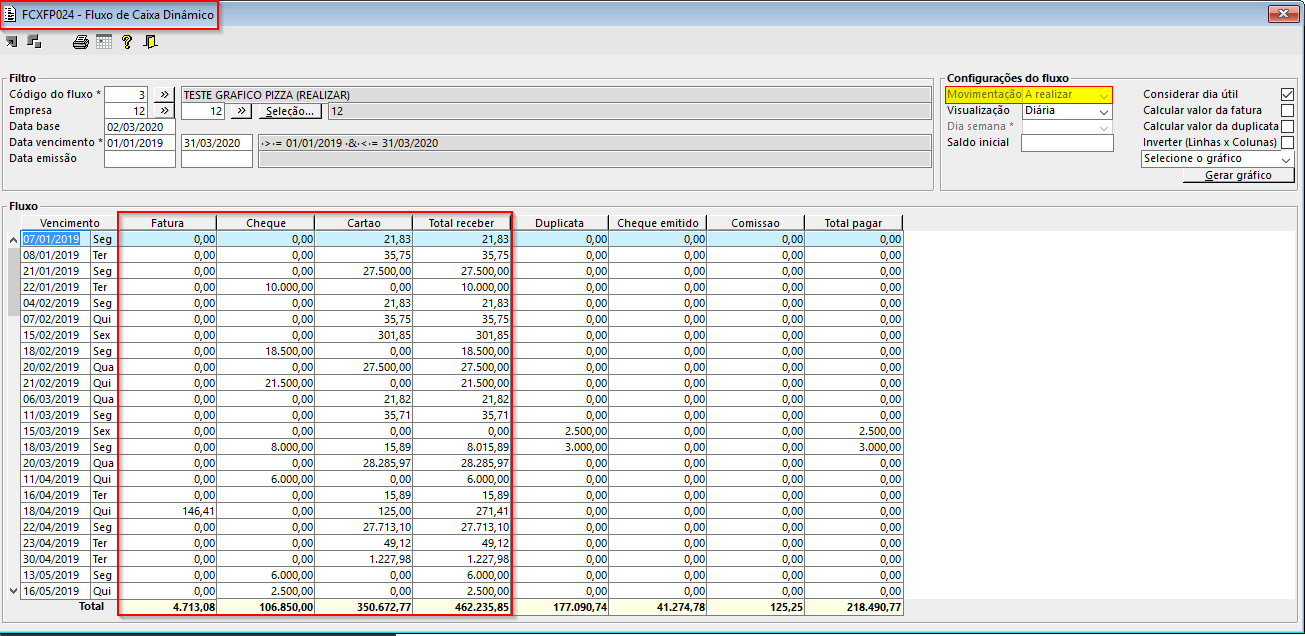
Task: Click the document icon in title bar
Action: click(11, 15)
